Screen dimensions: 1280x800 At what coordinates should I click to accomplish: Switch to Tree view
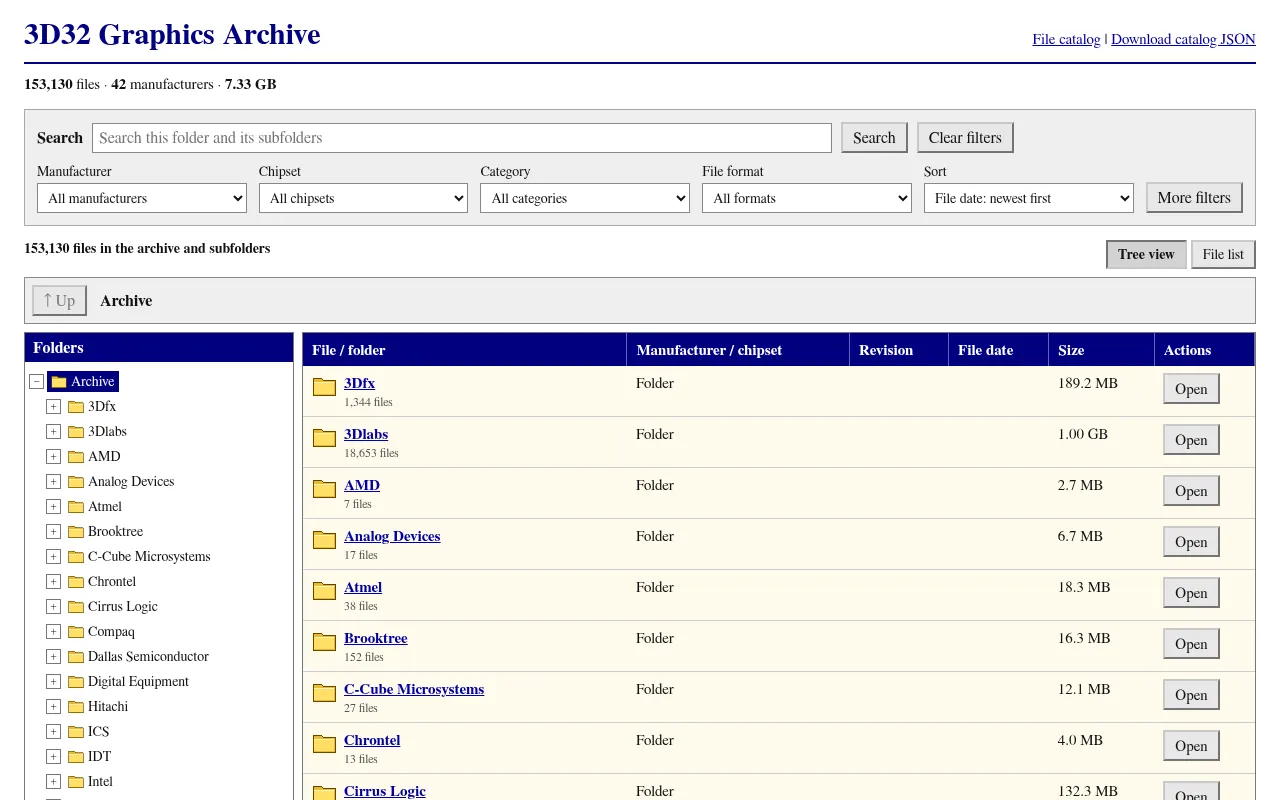pos(1146,254)
